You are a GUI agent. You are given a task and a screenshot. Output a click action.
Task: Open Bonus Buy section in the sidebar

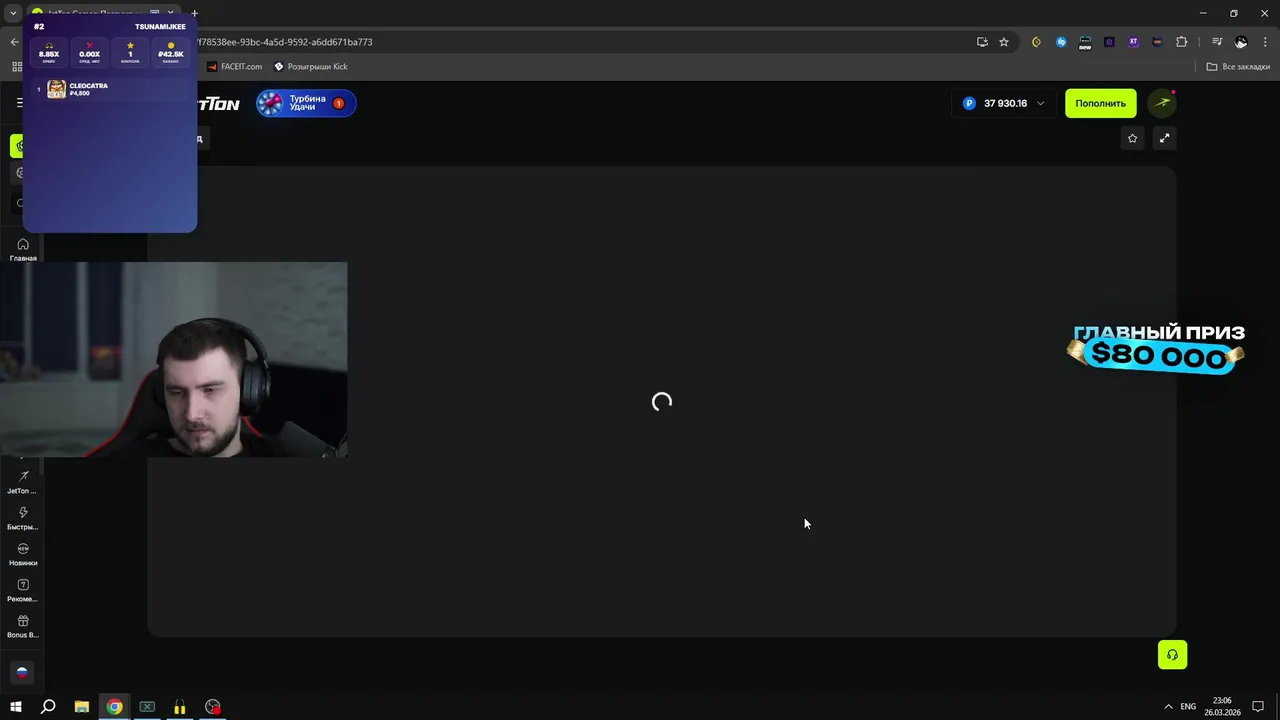point(23,626)
